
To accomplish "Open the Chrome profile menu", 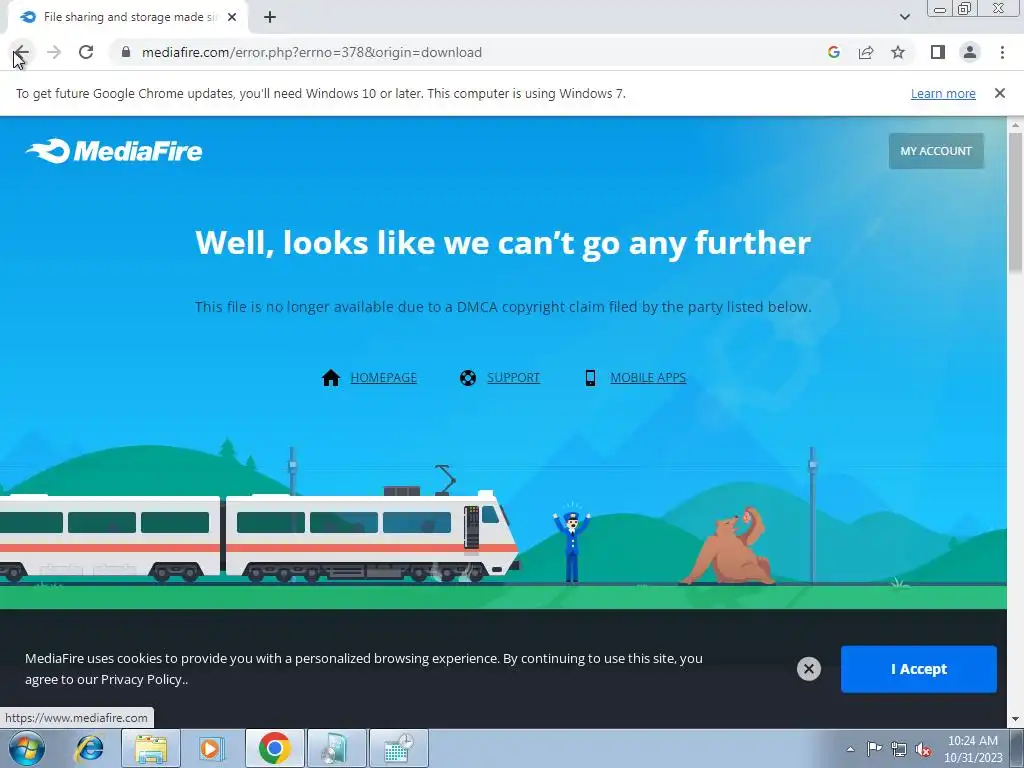I will click(x=970, y=52).
